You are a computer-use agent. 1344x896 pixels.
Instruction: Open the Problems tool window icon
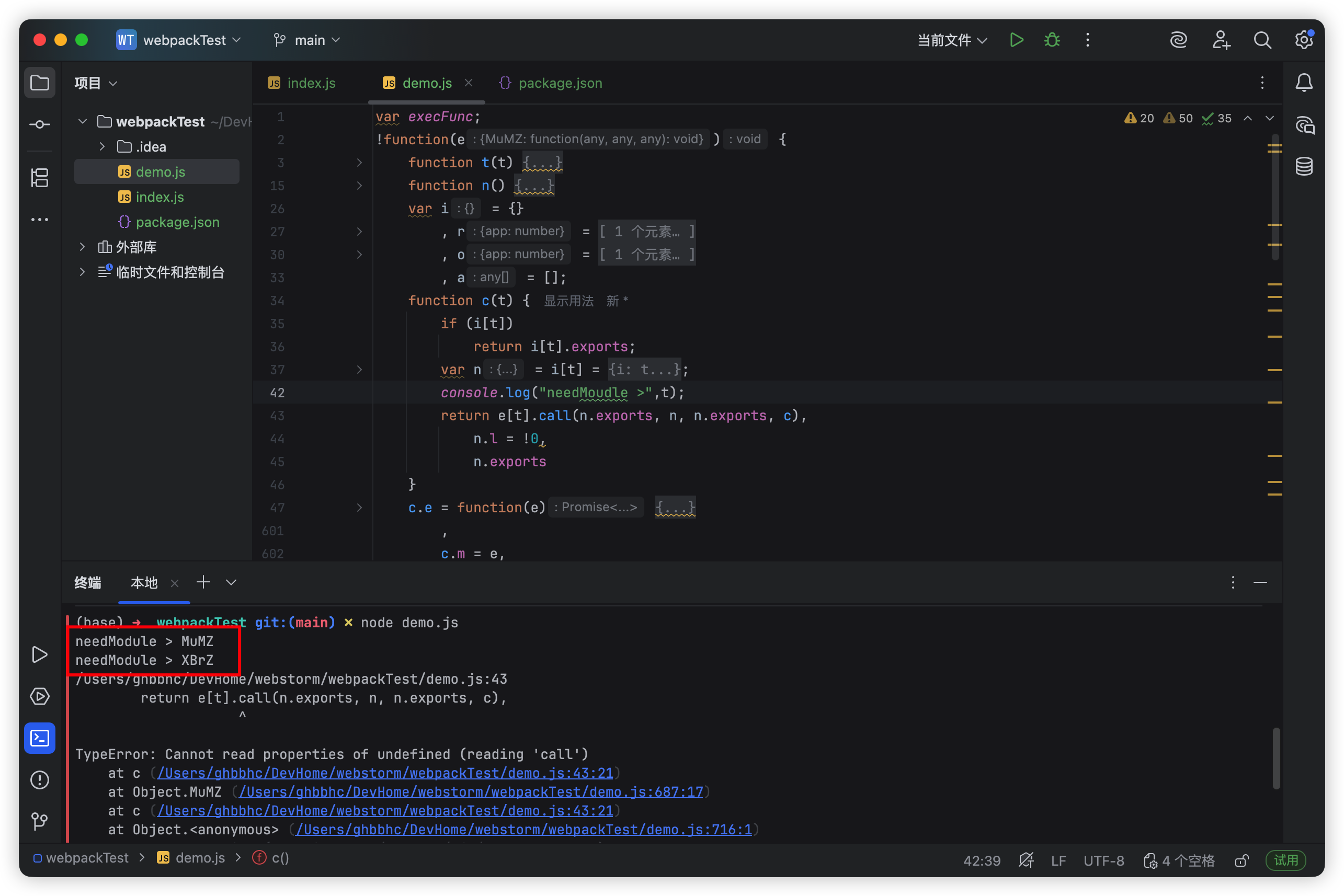pos(39,780)
